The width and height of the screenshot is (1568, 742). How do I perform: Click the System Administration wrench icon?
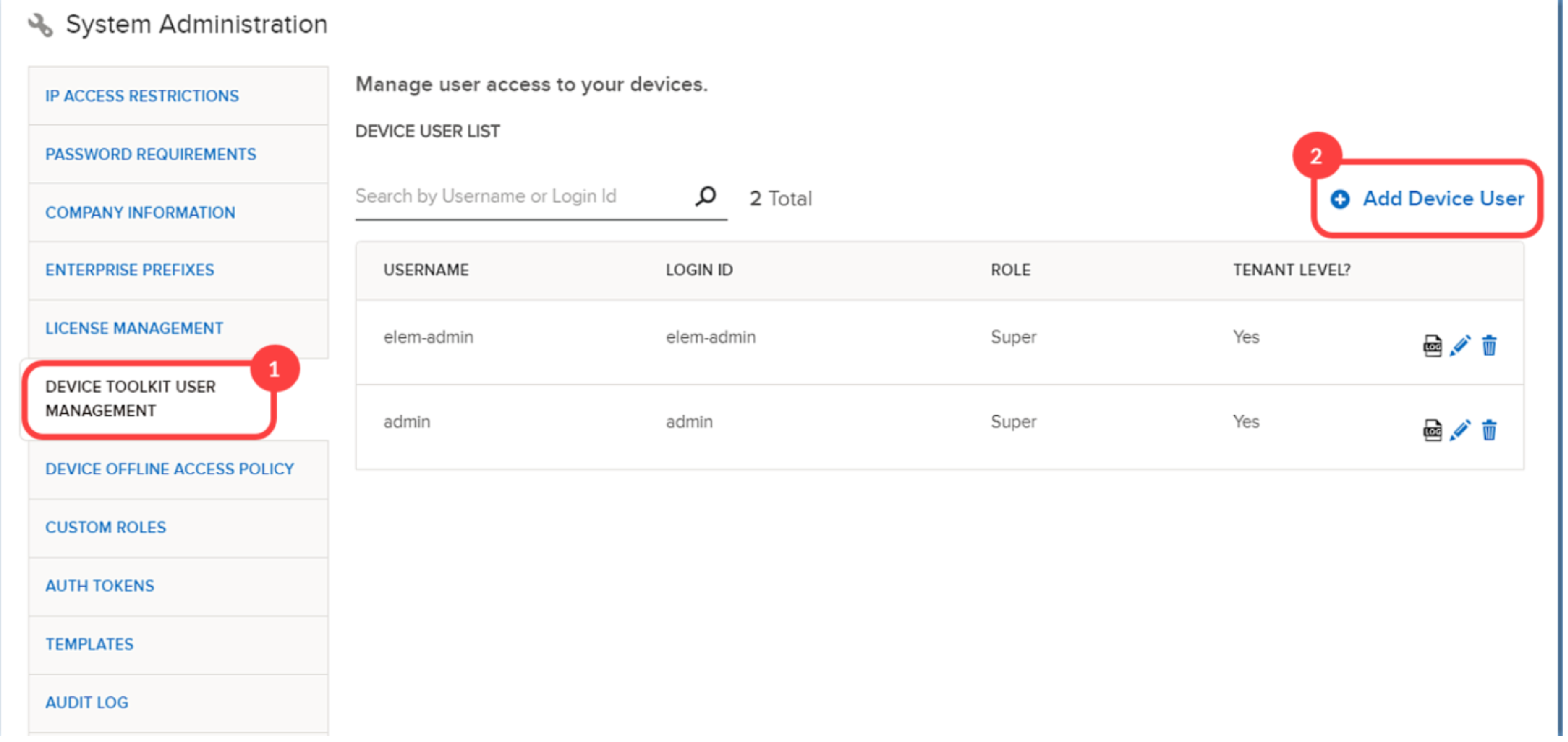(40, 25)
